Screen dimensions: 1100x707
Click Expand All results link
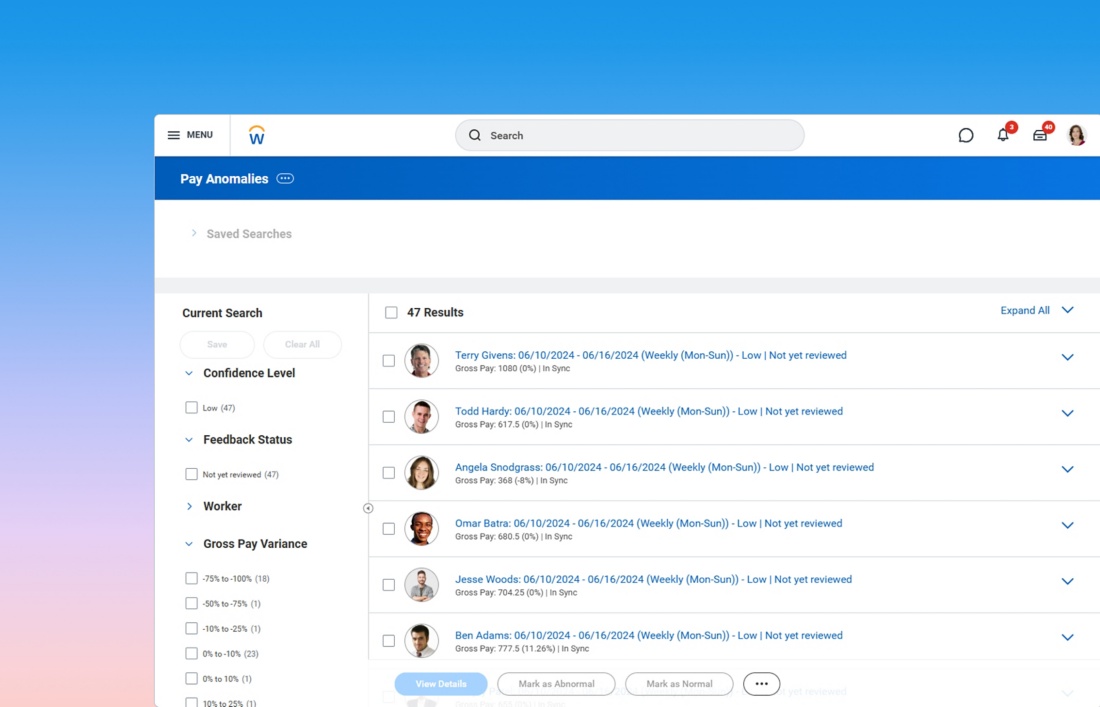[1025, 311]
